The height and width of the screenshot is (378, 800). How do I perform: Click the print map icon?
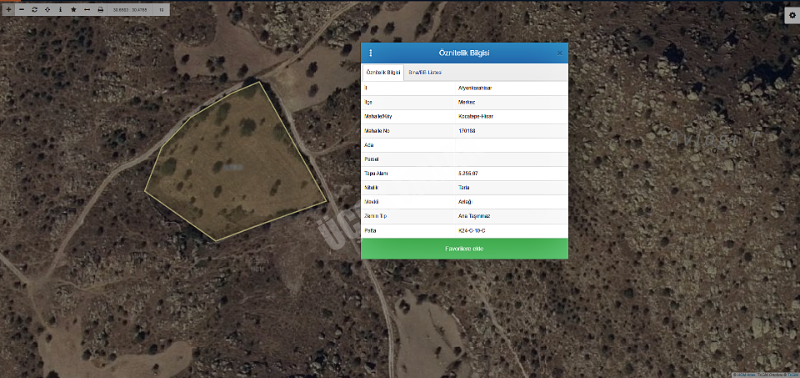101,10
